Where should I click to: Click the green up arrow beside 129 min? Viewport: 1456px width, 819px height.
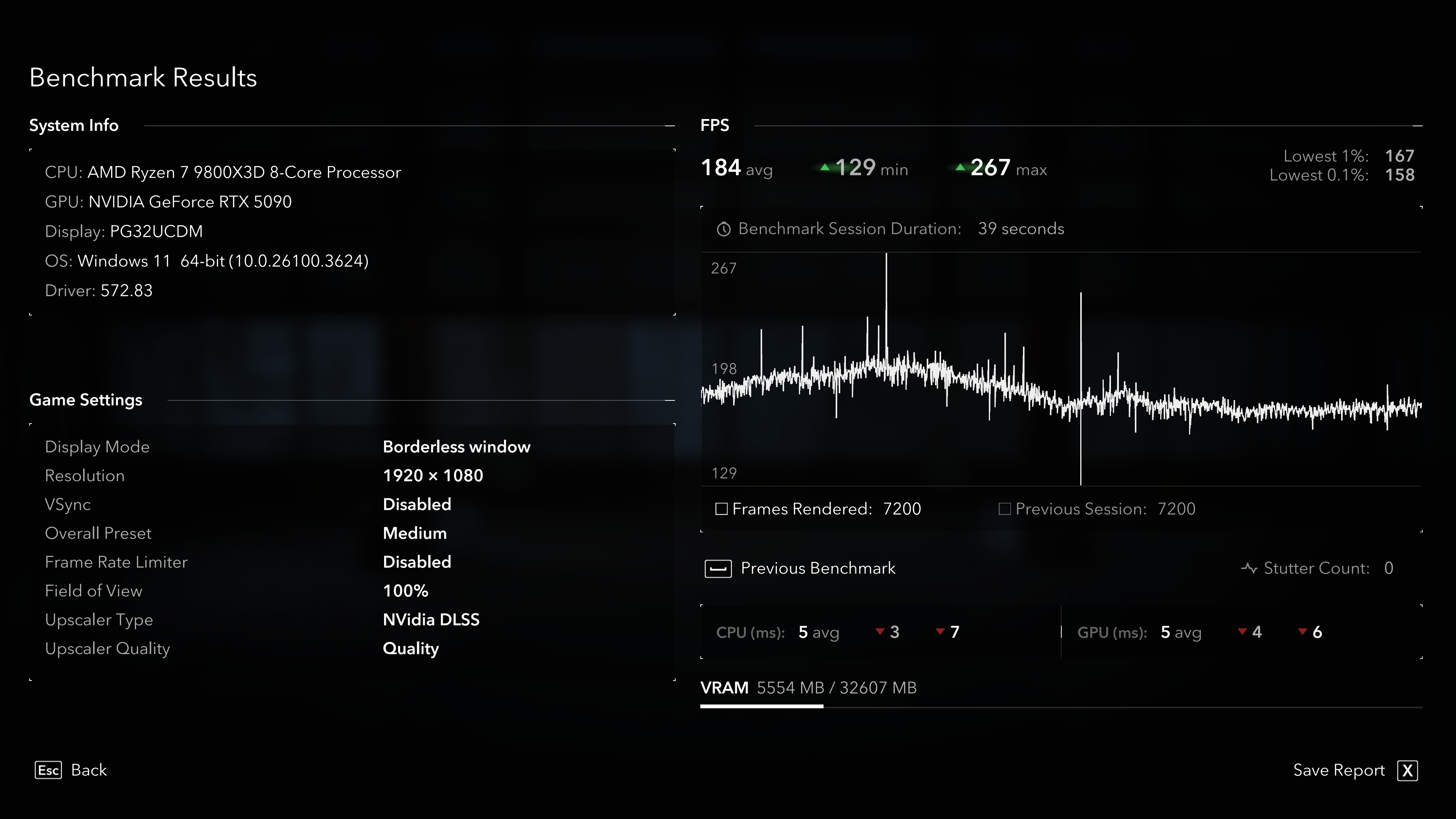point(825,167)
